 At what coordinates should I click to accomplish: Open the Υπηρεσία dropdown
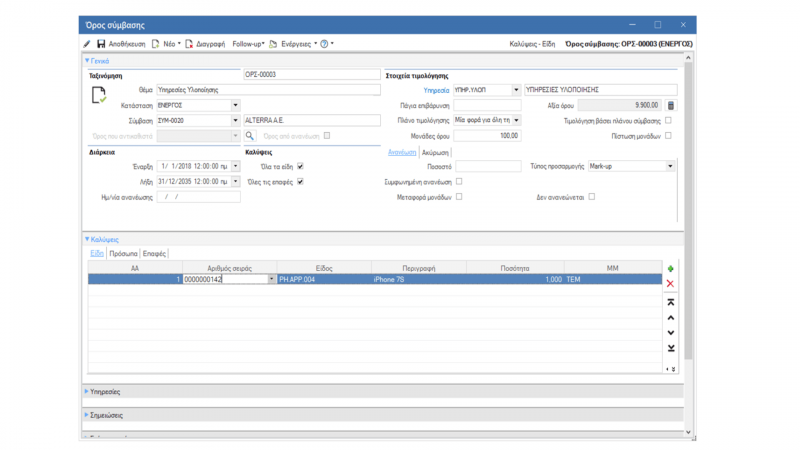click(516, 90)
